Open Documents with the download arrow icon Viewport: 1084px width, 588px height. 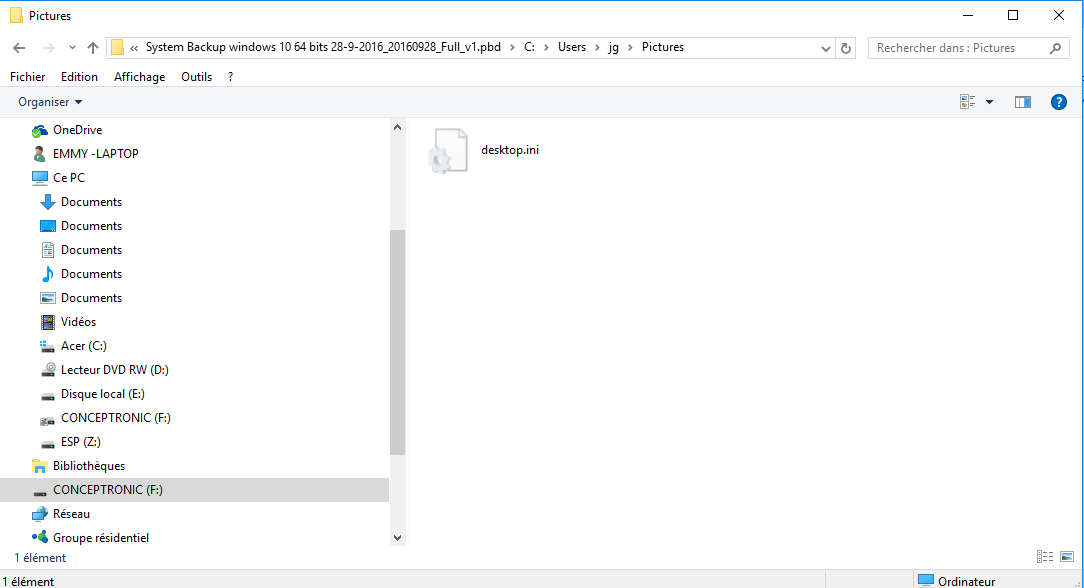(x=91, y=202)
